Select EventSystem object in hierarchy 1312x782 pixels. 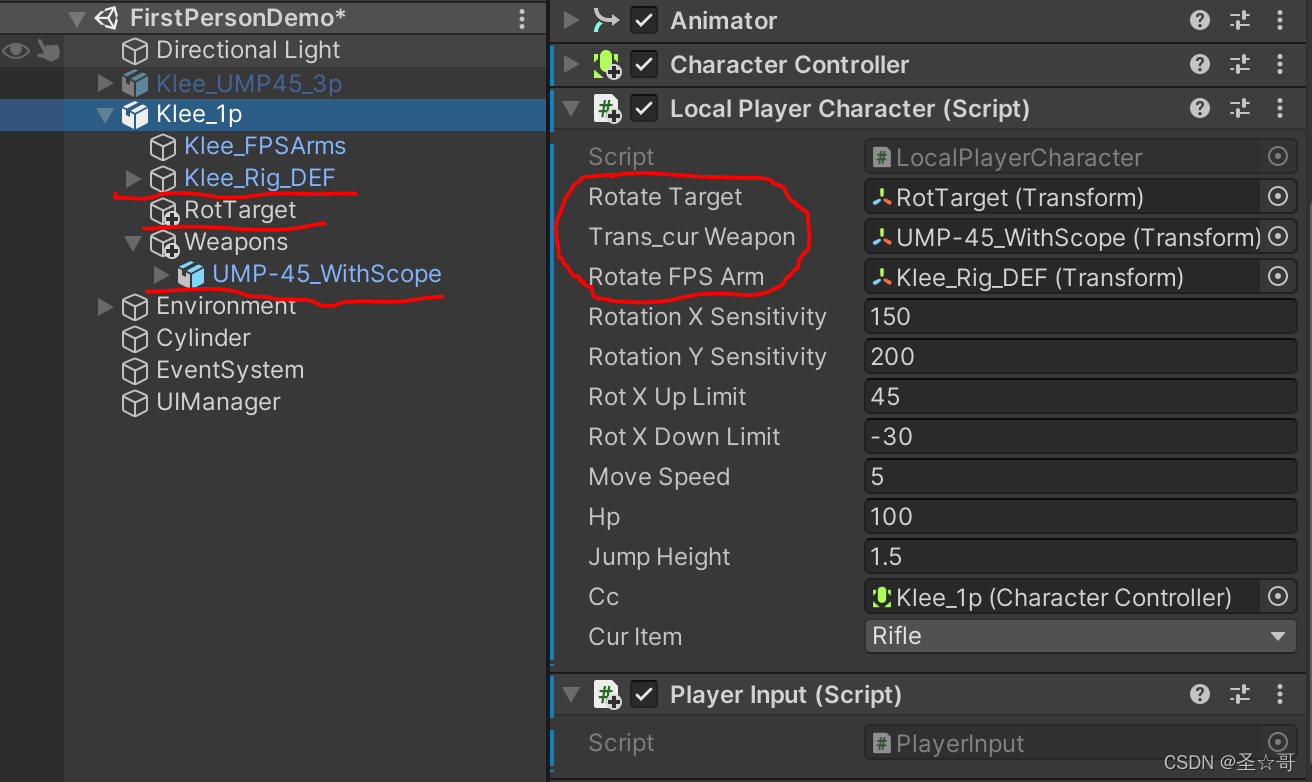click(230, 370)
